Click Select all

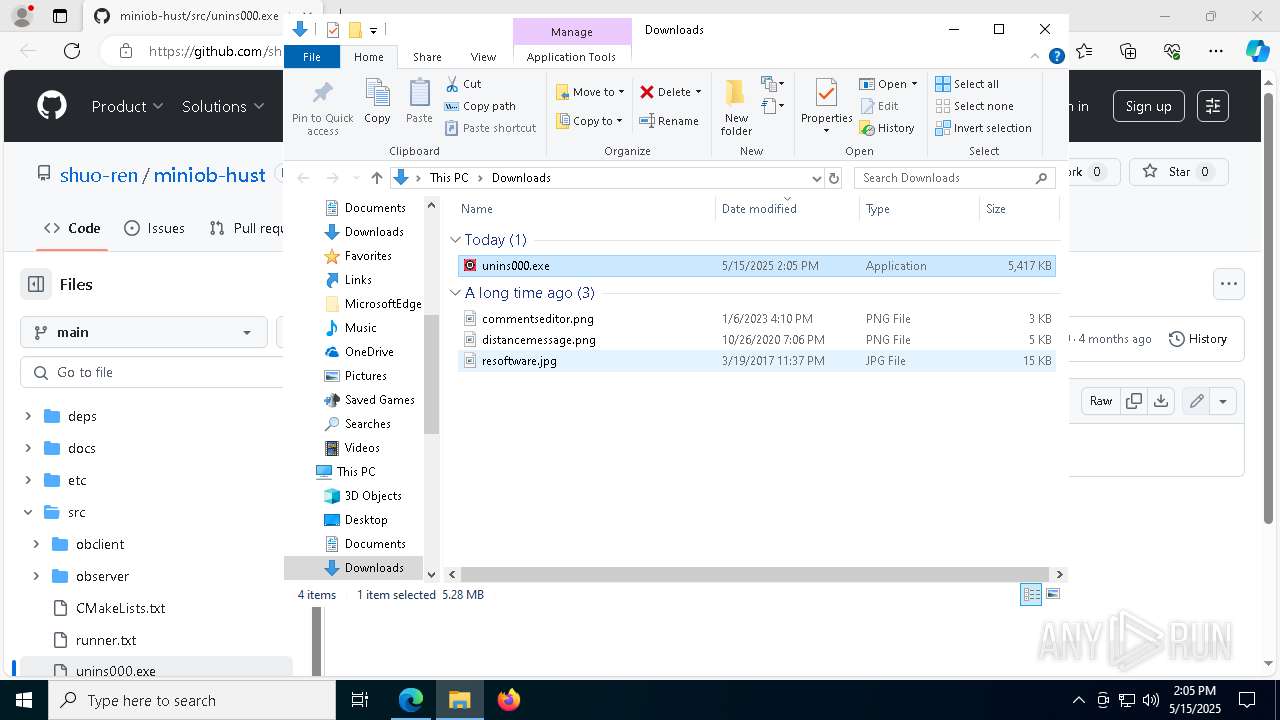tap(967, 84)
